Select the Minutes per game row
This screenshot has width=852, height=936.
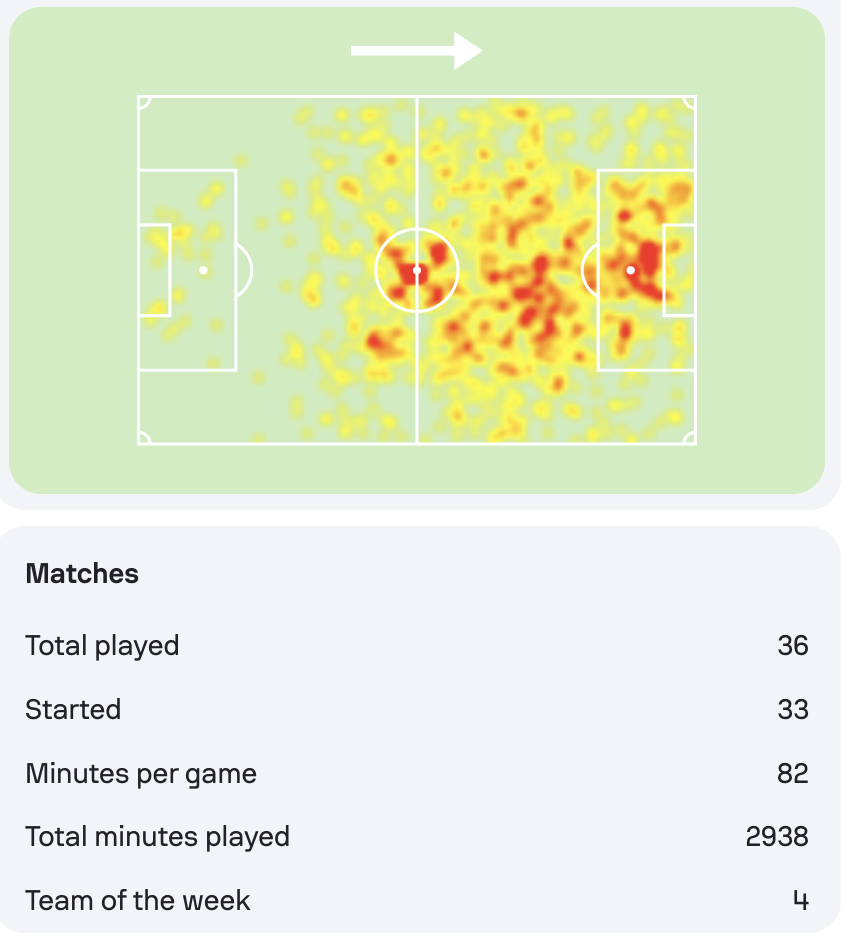coord(417,773)
